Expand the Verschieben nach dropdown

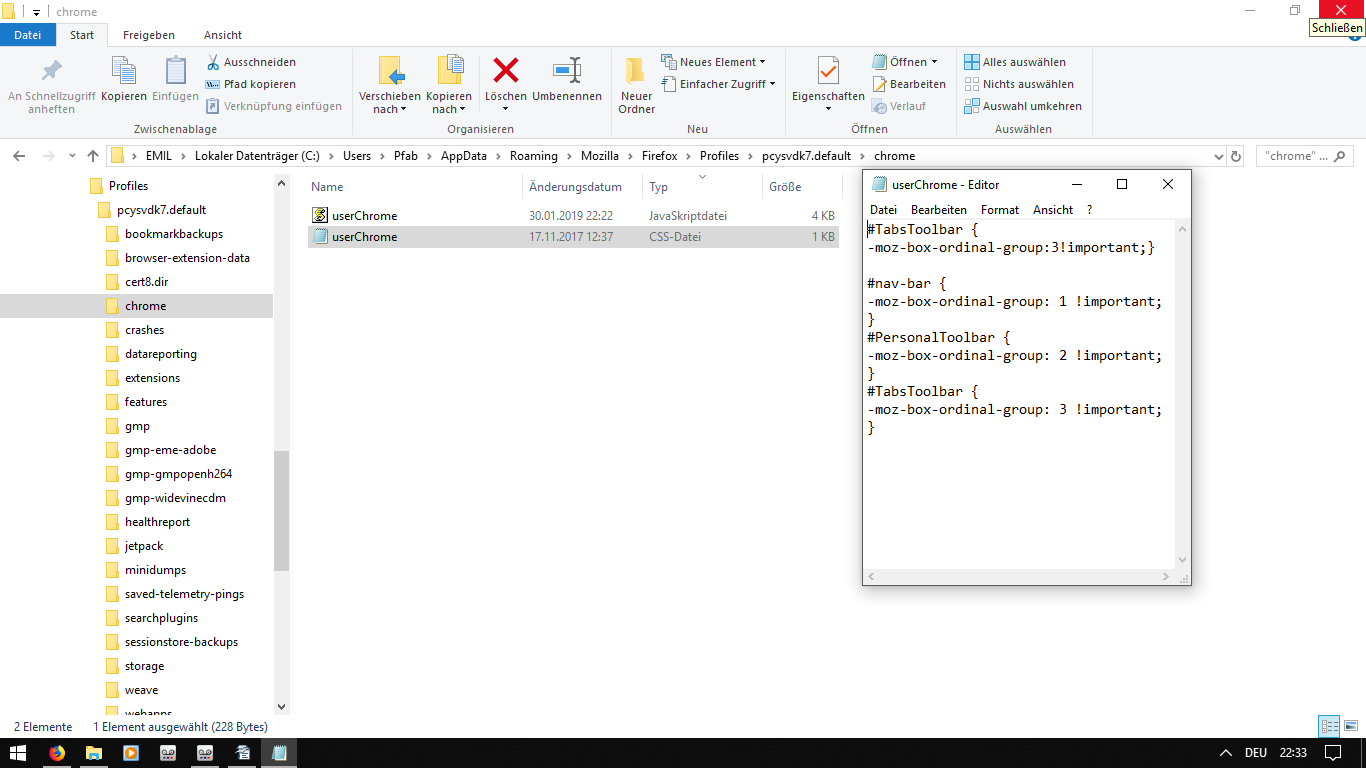[389, 109]
